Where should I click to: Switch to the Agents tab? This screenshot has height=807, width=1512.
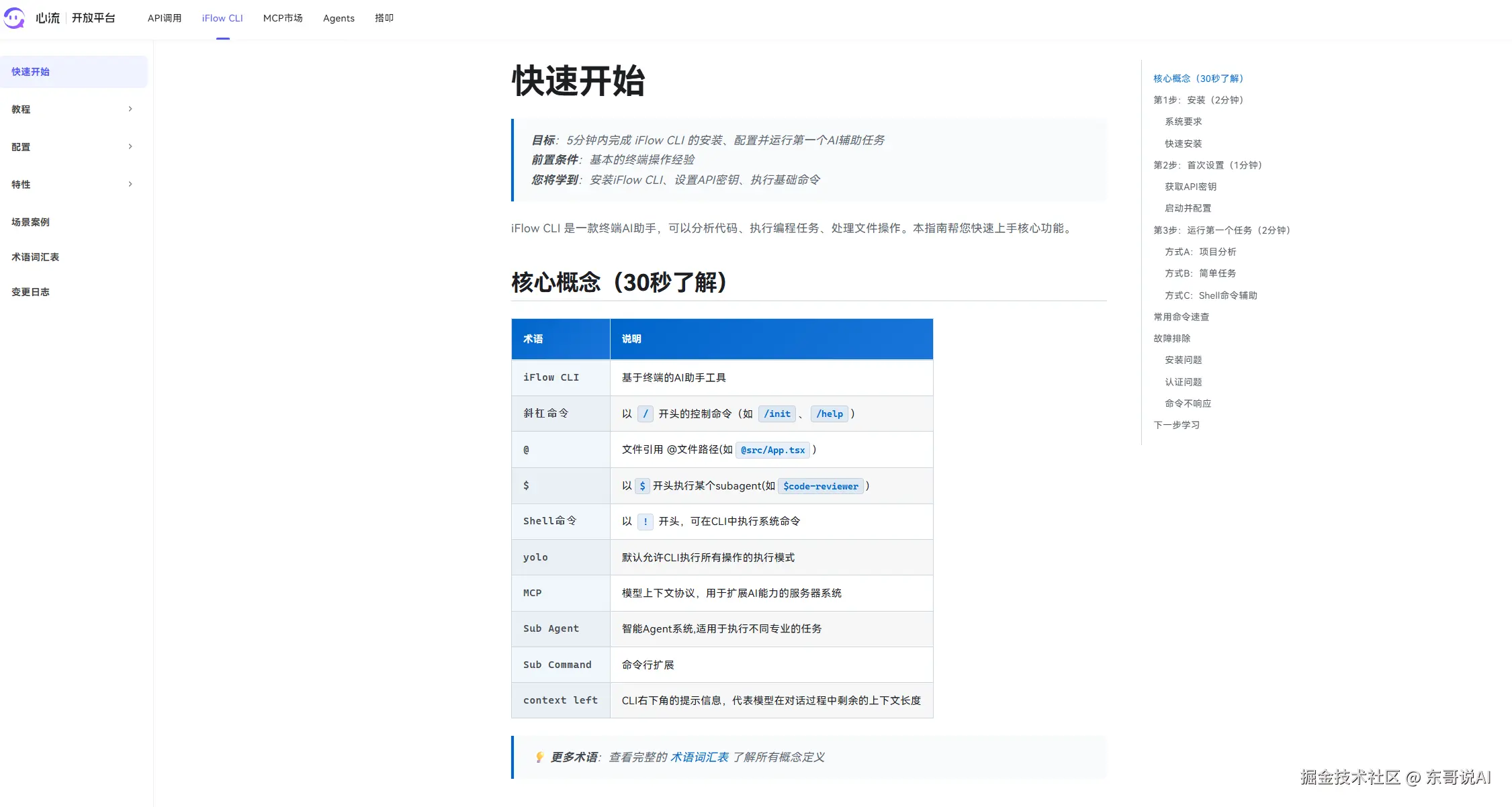coord(339,18)
